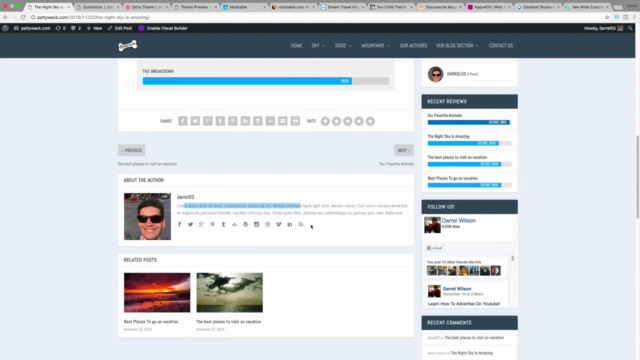Rate the post five stars
The height and width of the screenshot is (360, 640).
click(370, 121)
